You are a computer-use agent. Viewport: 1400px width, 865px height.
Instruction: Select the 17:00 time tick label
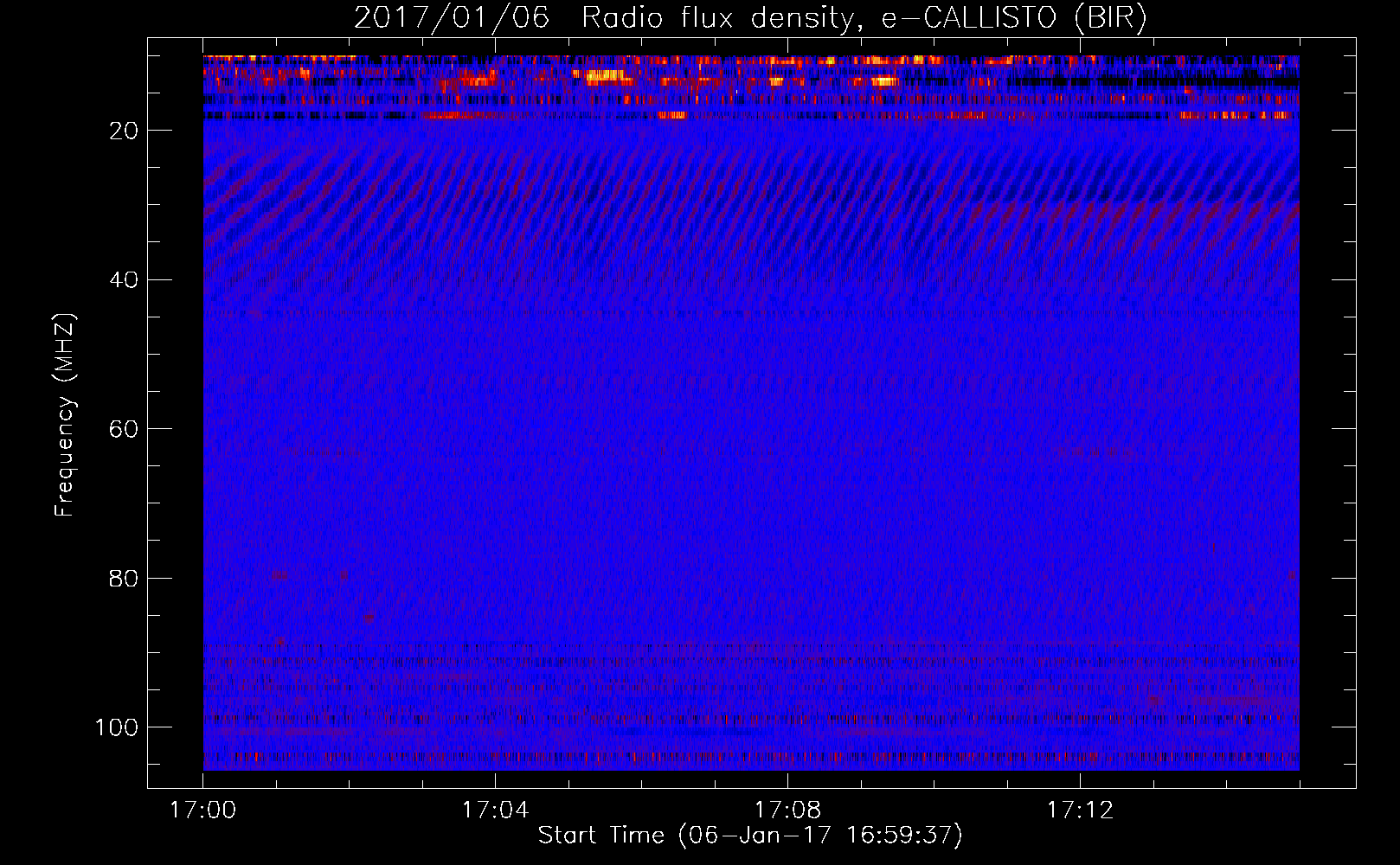(x=202, y=811)
